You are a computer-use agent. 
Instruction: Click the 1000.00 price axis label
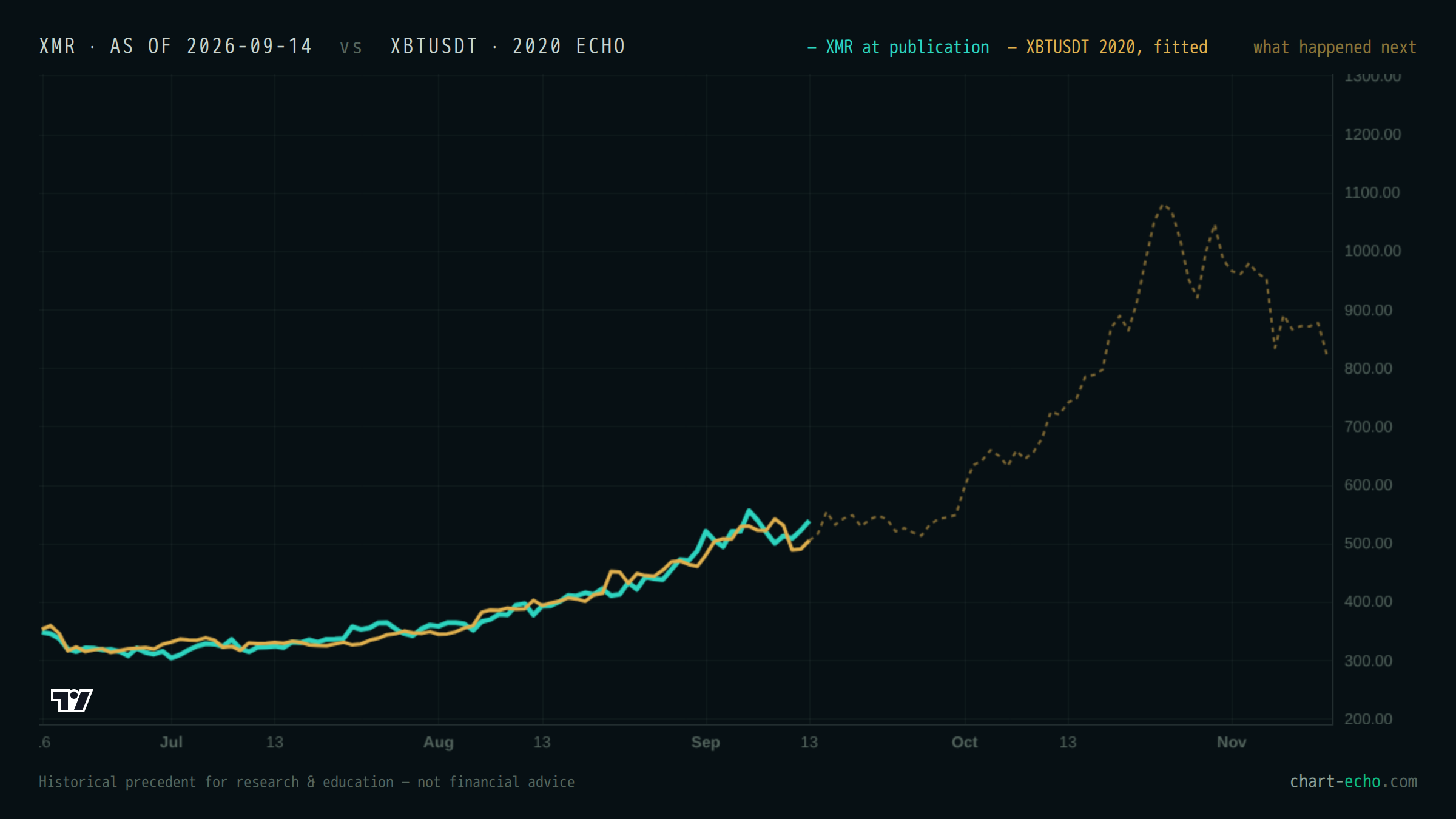(1372, 251)
